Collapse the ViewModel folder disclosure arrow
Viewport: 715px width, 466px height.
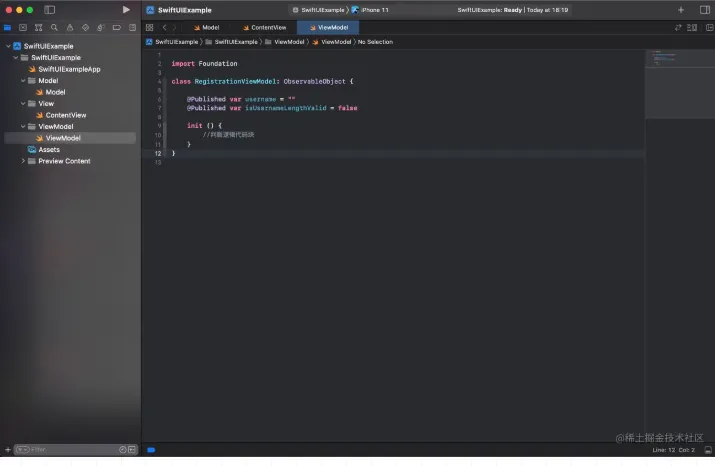click(23, 126)
